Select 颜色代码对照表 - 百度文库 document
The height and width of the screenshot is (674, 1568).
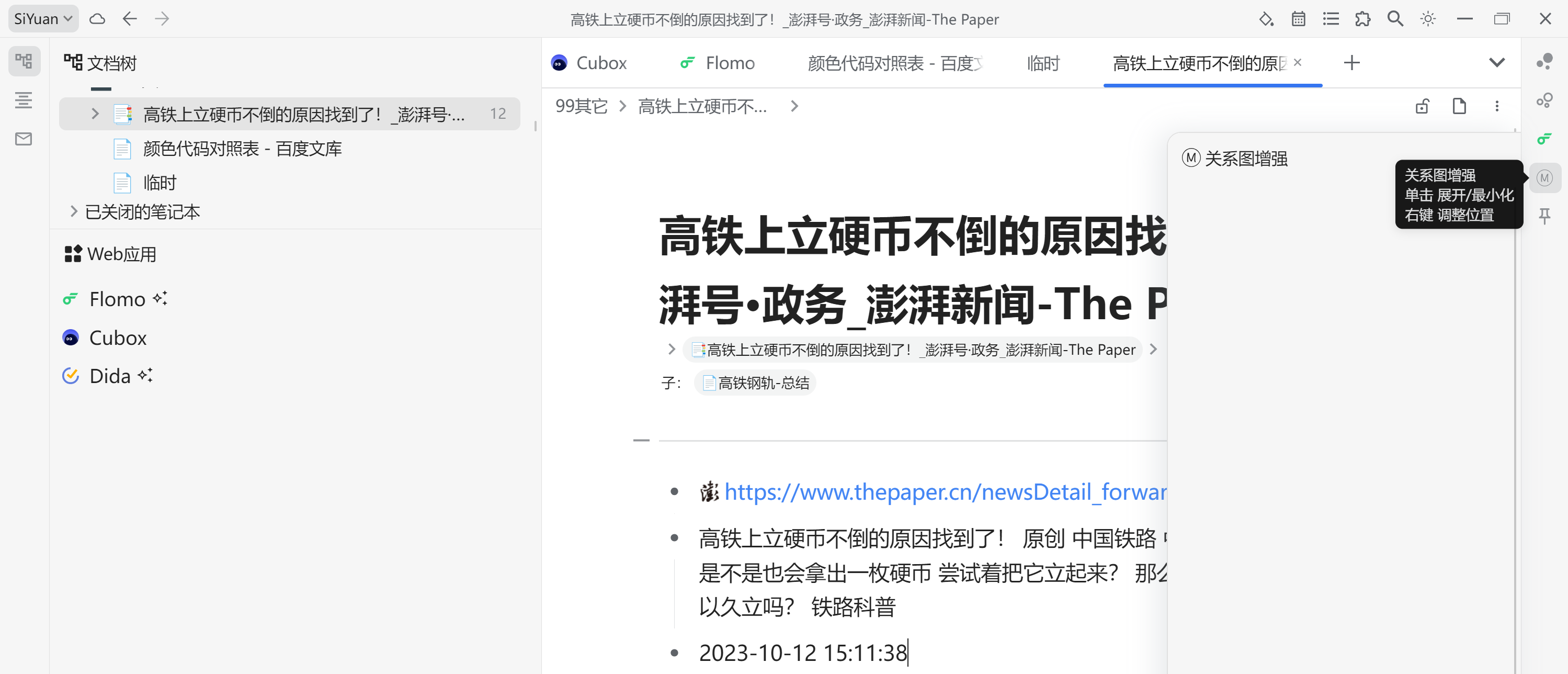(242, 149)
